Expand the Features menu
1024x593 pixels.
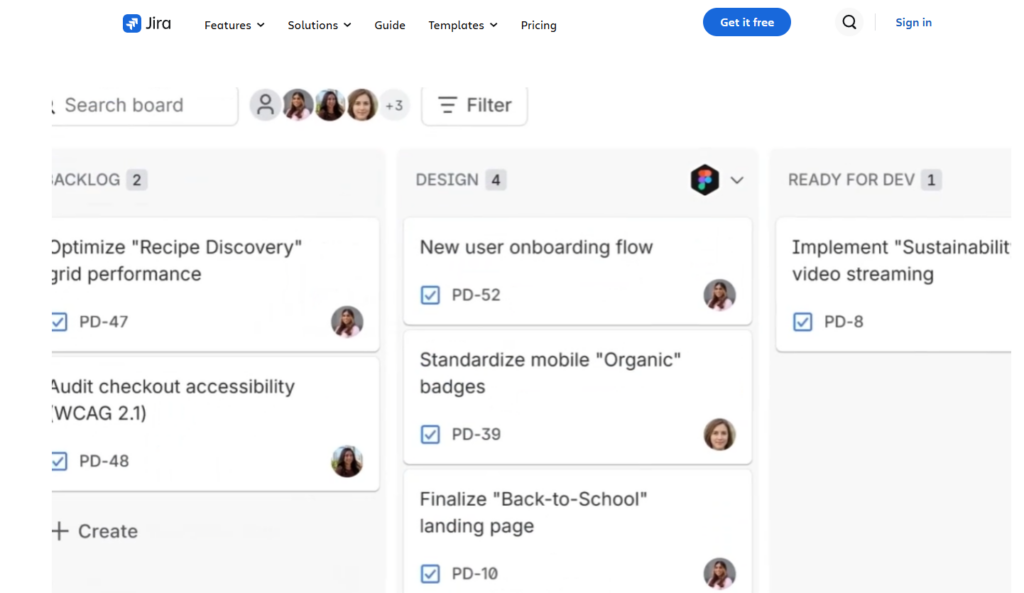[234, 25]
